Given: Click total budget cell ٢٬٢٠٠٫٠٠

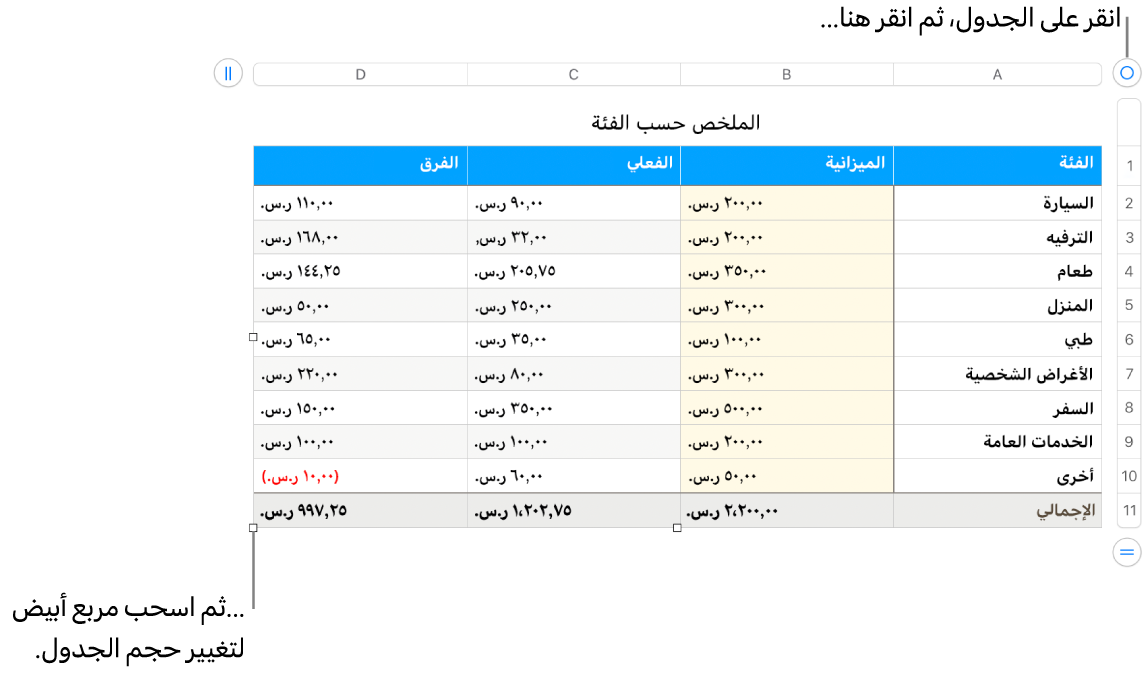Looking at the screenshot, I should (786, 510).
